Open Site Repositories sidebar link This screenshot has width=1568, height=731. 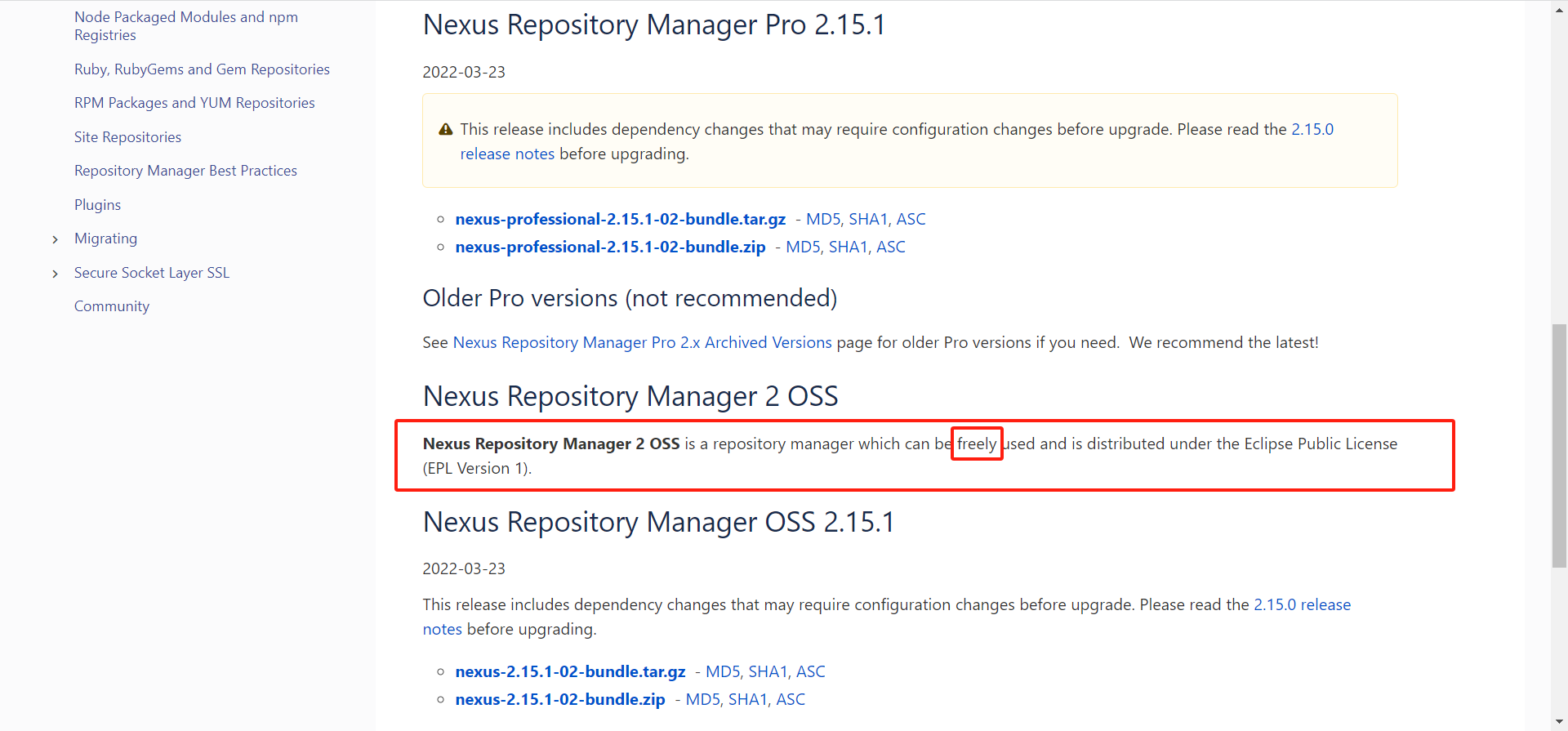pos(127,137)
